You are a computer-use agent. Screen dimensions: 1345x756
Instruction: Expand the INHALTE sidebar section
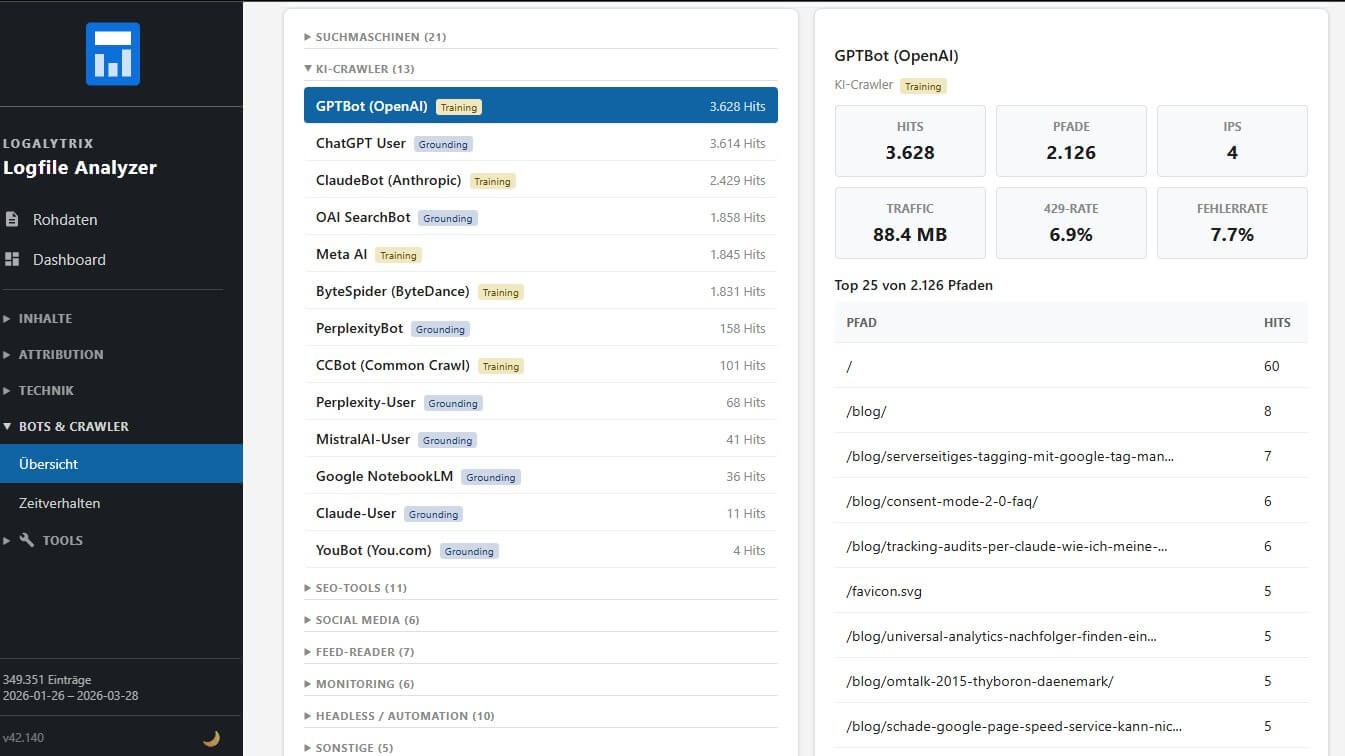(45, 318)
